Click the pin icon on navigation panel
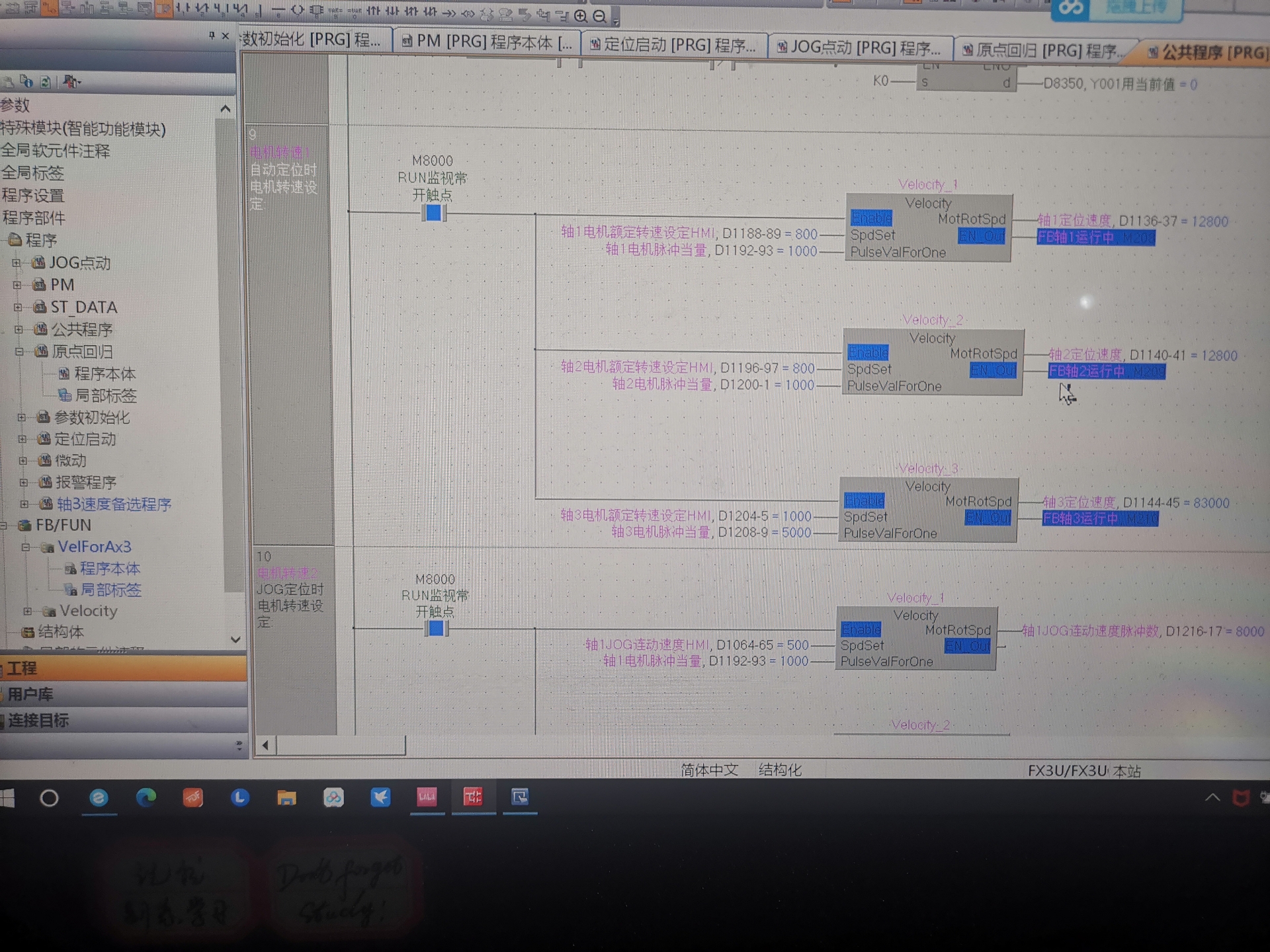Screen dimensions: 1270x952 tap(212, 36)
